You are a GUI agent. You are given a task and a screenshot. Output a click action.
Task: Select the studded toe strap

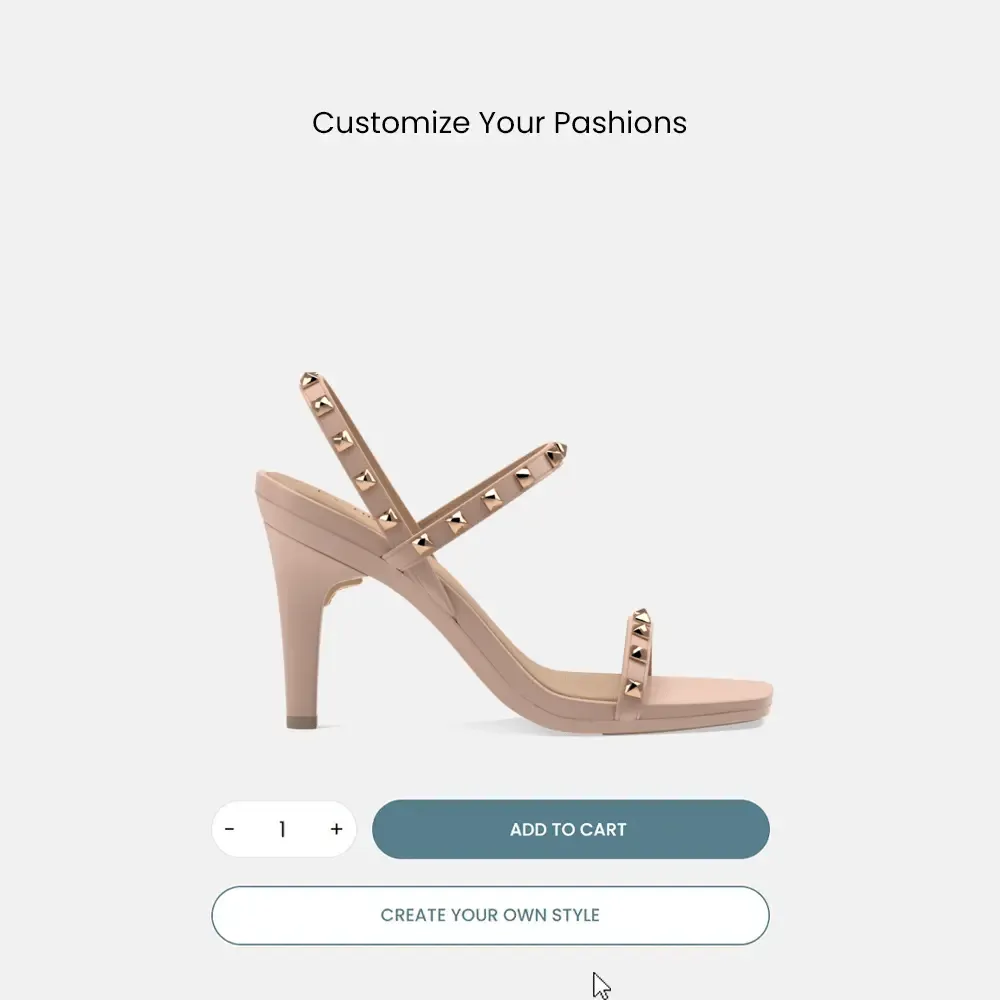(x=637, y=655)
